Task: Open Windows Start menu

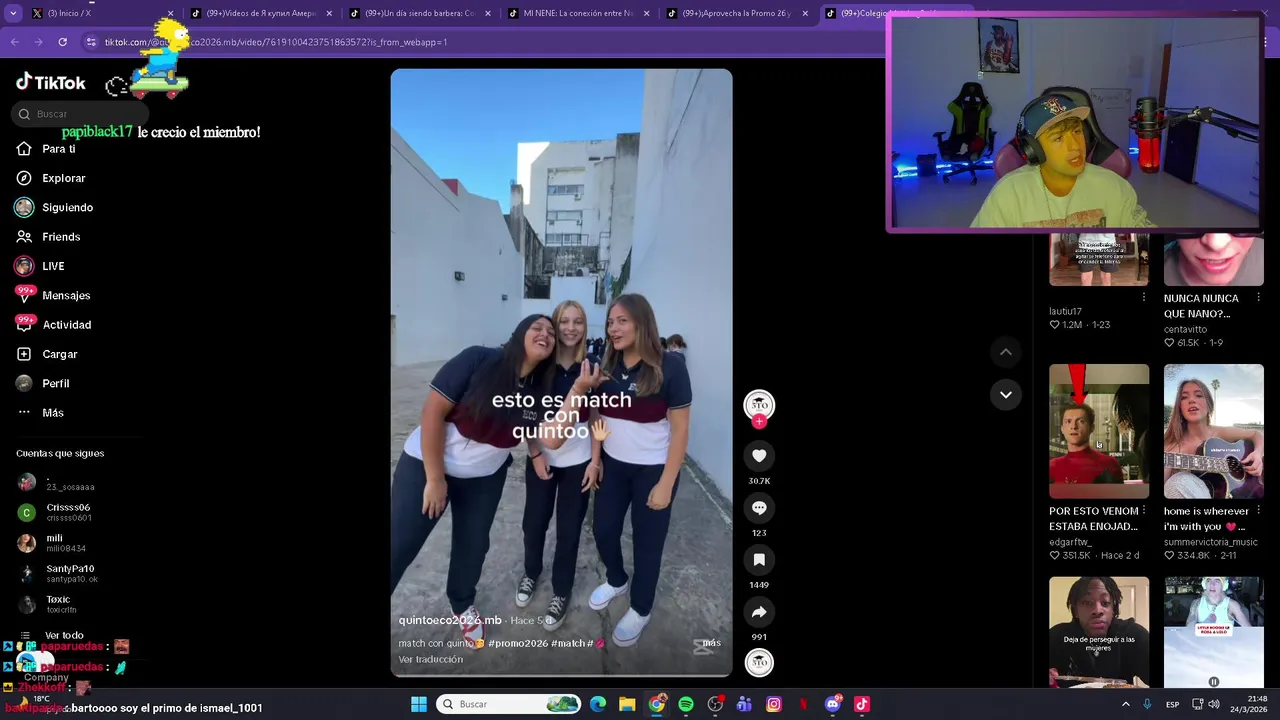Action: (418, 704)
